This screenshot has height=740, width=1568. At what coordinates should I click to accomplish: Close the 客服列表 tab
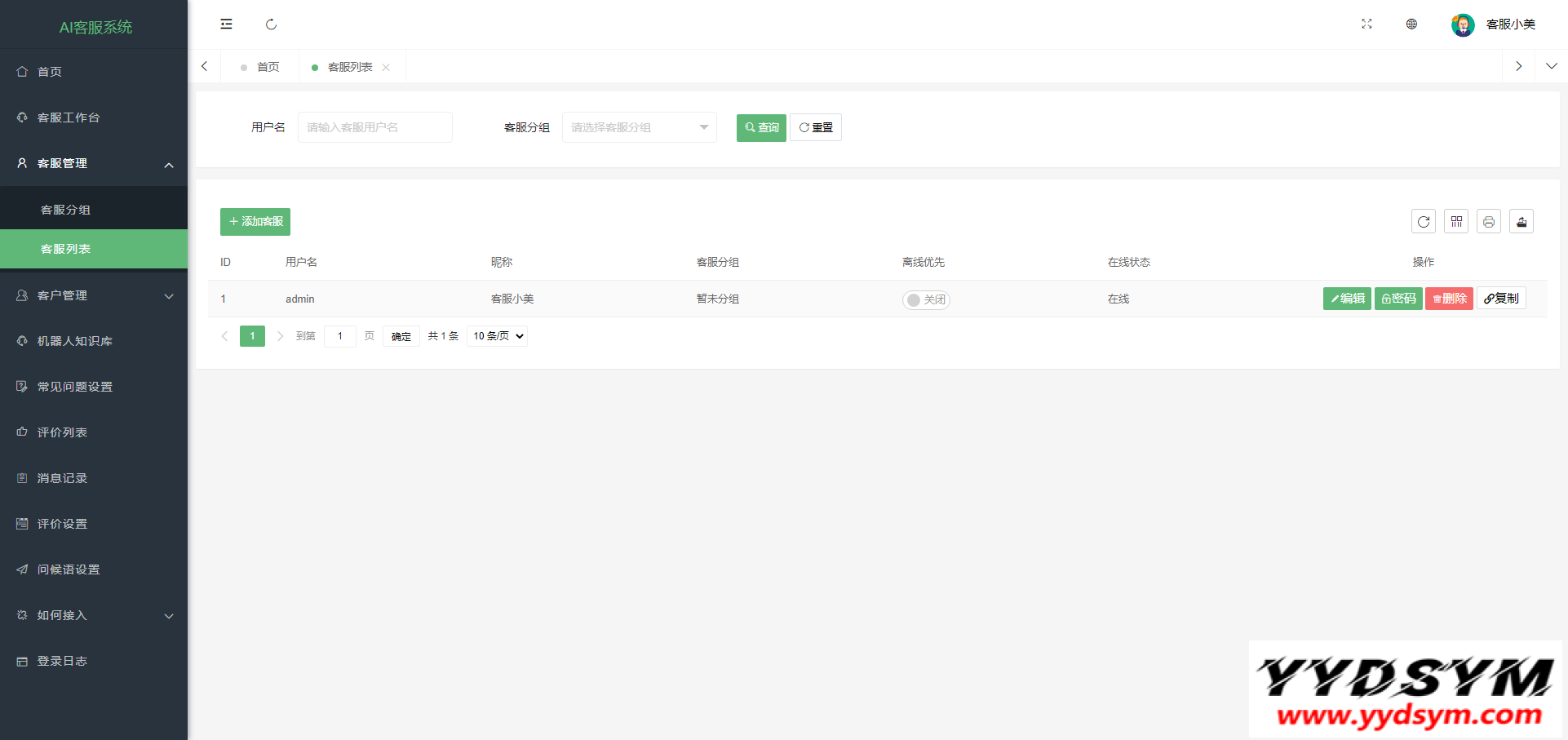click(x=386, y=68)
